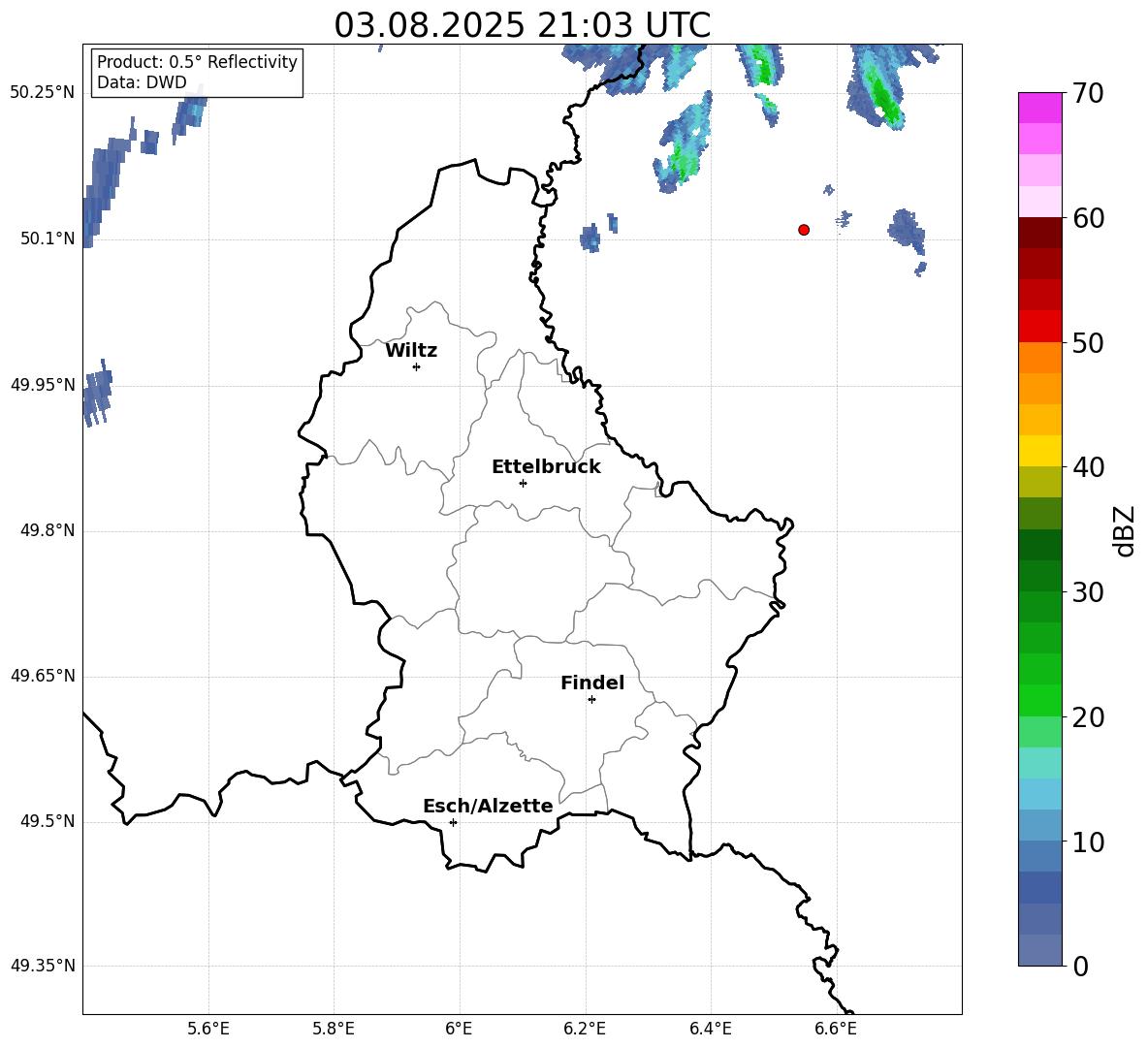Click the Findel station label
The image size is (1148, 1048).
(x=592, y=683)
